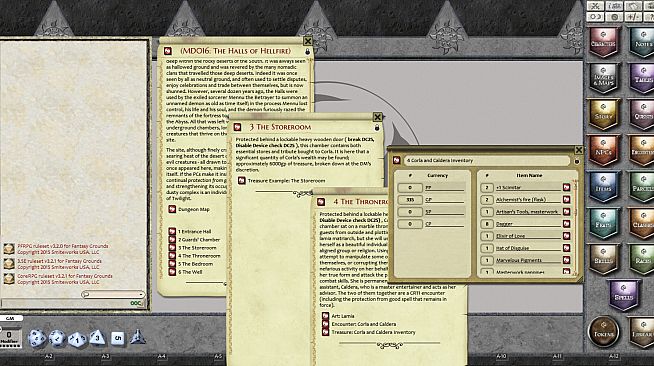This screenshot has height=366, width=654.
Task: Open the Hat of Disguise link icon
Action: click(x=566, y=248)
